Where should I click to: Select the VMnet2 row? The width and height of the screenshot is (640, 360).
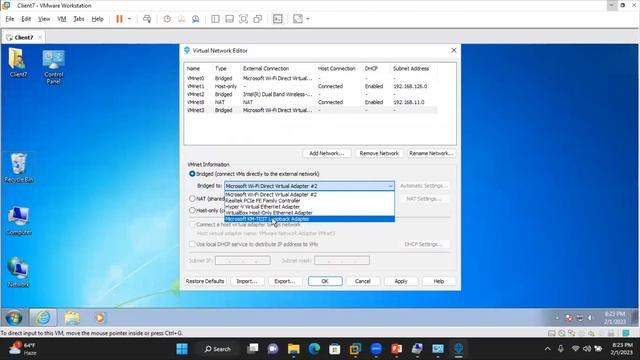point(311,94)
